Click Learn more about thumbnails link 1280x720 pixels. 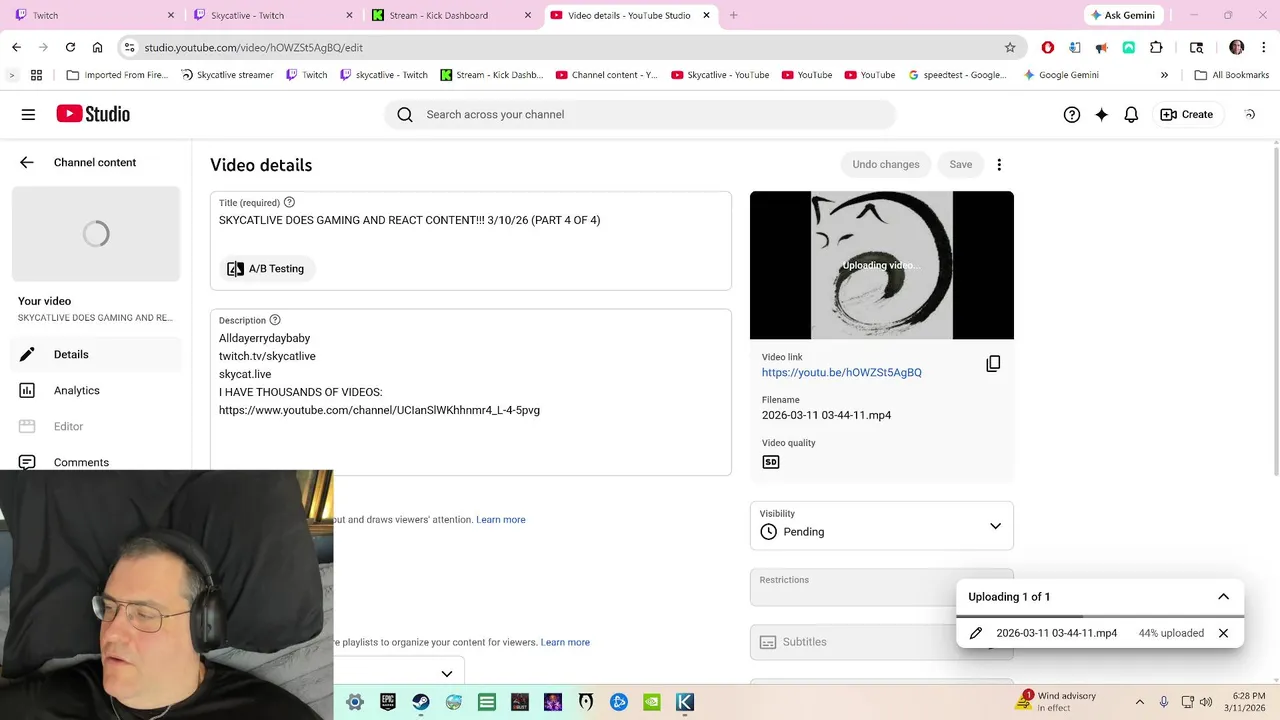(x=500, y=520)
